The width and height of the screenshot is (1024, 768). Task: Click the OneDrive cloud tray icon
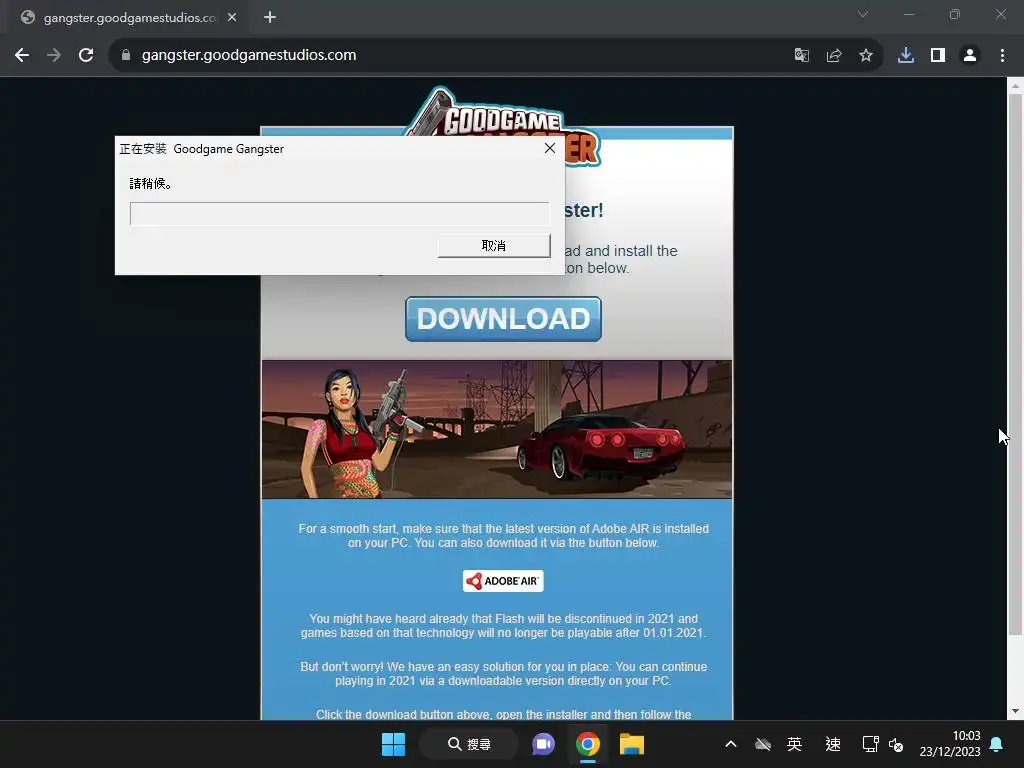coord(762,744)
